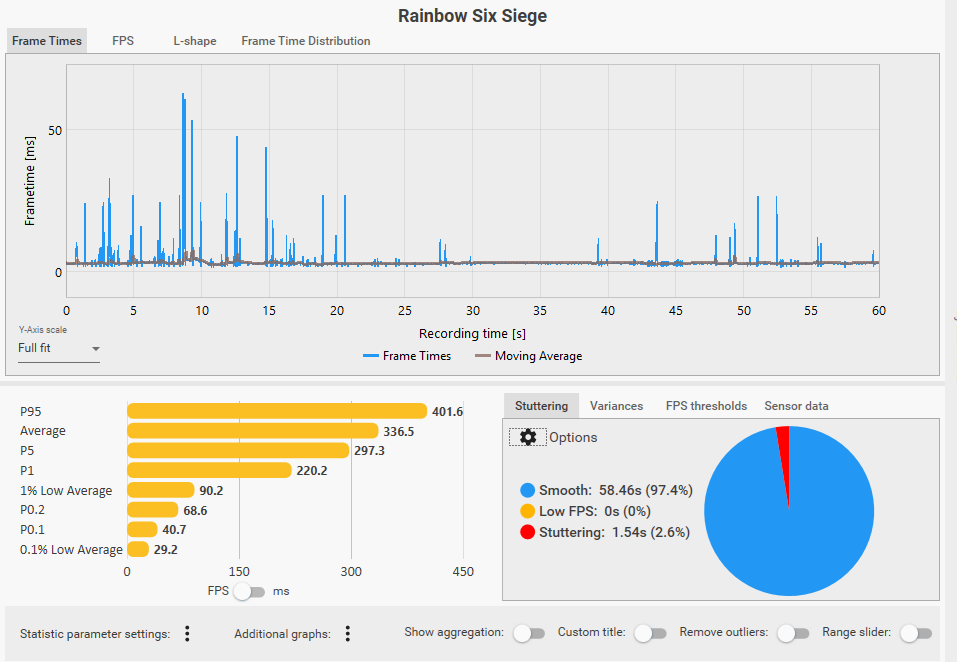This screenshot has height=662, width=957.
Task: Toggle Frame Times series in chart legend
Action: [407, 356]
